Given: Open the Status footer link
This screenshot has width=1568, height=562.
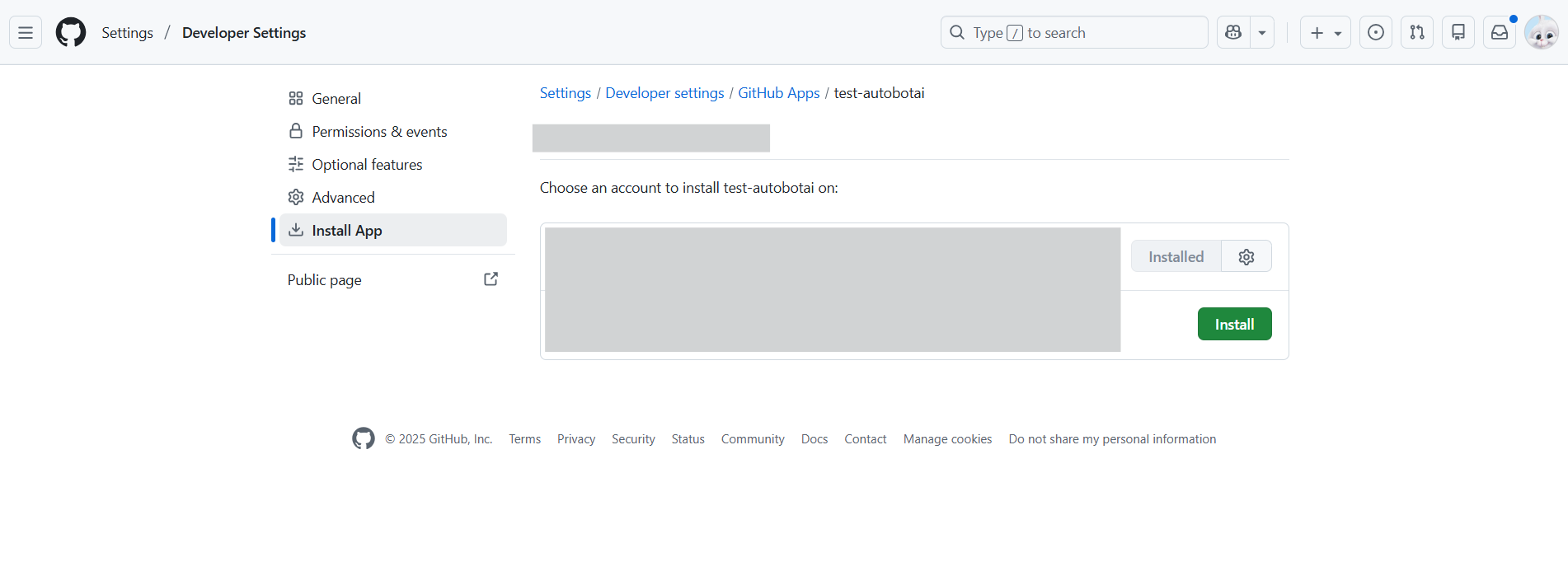Looking at the screenshot, I should [x=688, y=439].
